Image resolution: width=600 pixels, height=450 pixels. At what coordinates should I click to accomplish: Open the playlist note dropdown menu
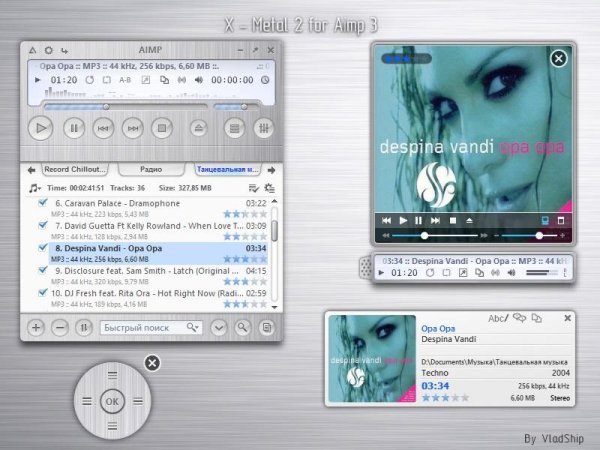(x=35, y=188)
